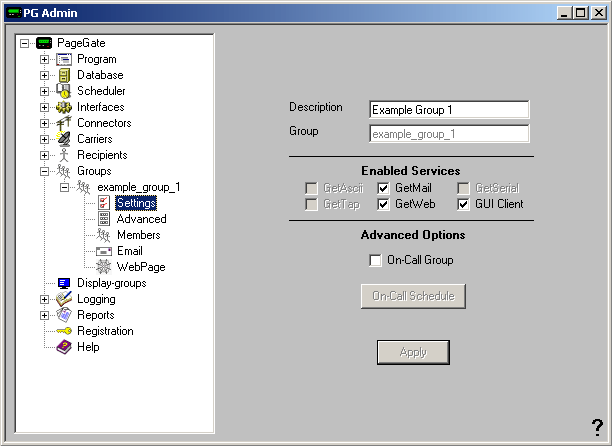This screenshot has height=446, width=612.
Task: Click the Description input field
Action: click(449, 110)
